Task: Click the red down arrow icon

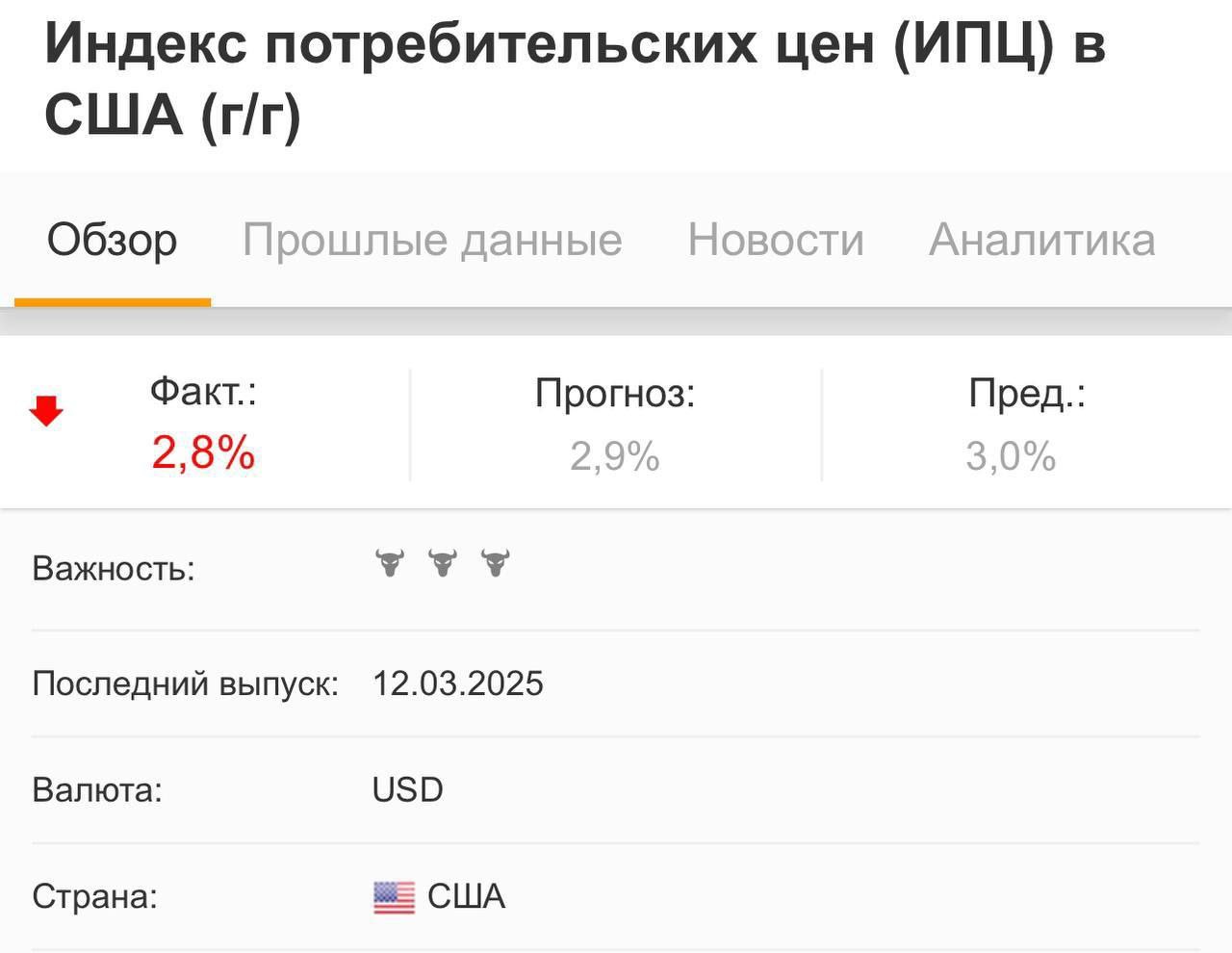Action: point(46,412)
